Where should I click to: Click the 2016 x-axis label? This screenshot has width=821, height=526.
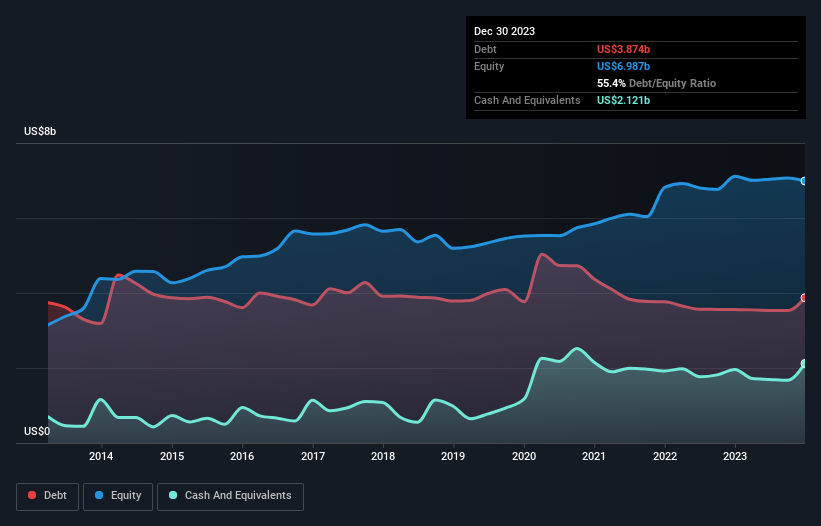(x=242, y=456)
